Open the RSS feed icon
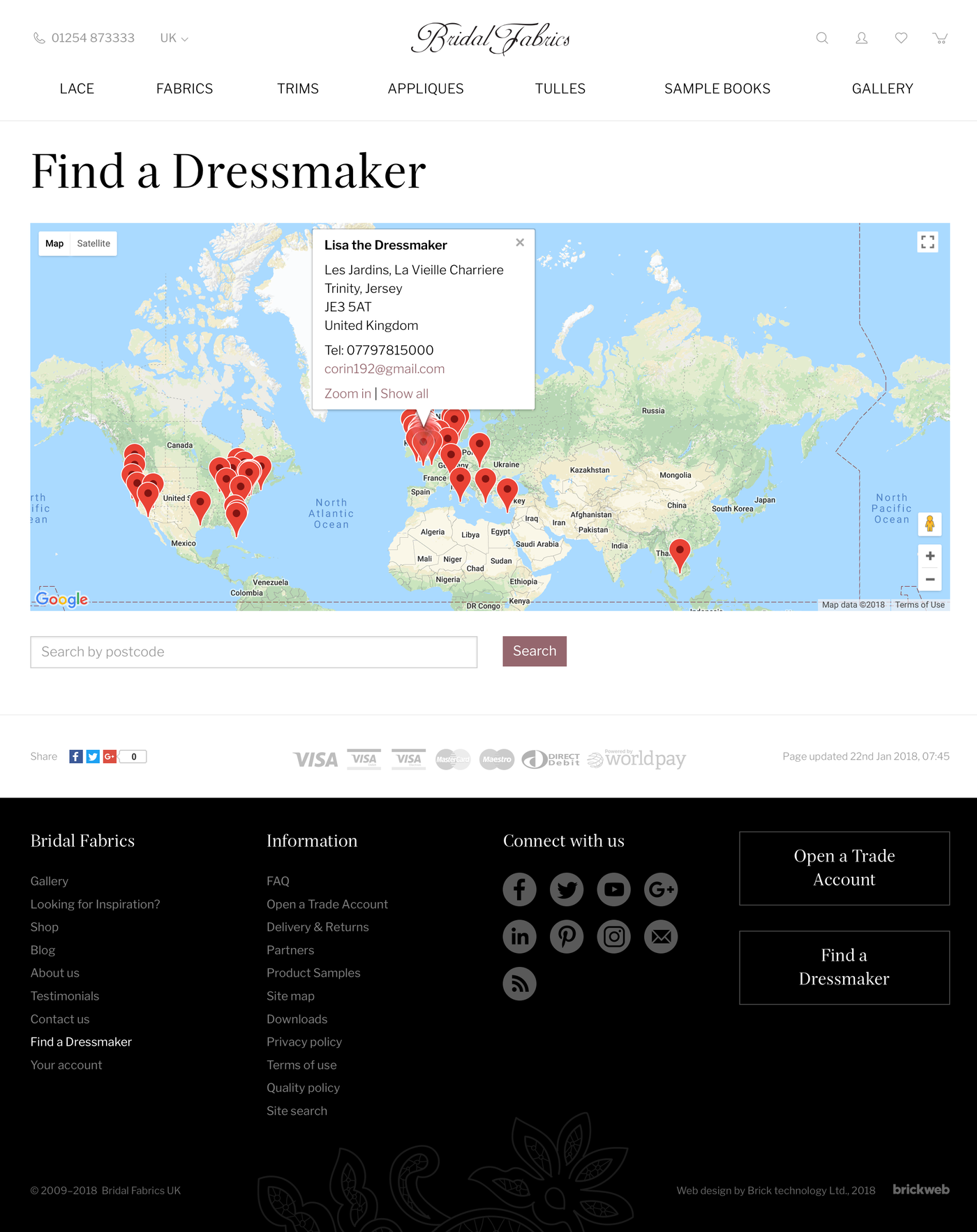 [519, 984]
